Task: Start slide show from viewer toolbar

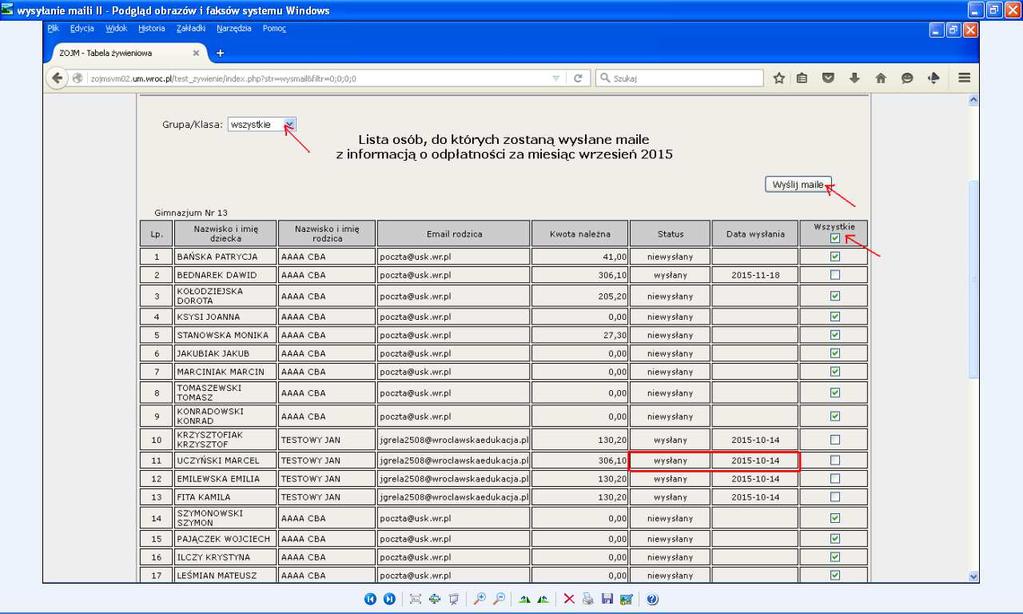Action: pyautogui.click(x=453, y=598)
